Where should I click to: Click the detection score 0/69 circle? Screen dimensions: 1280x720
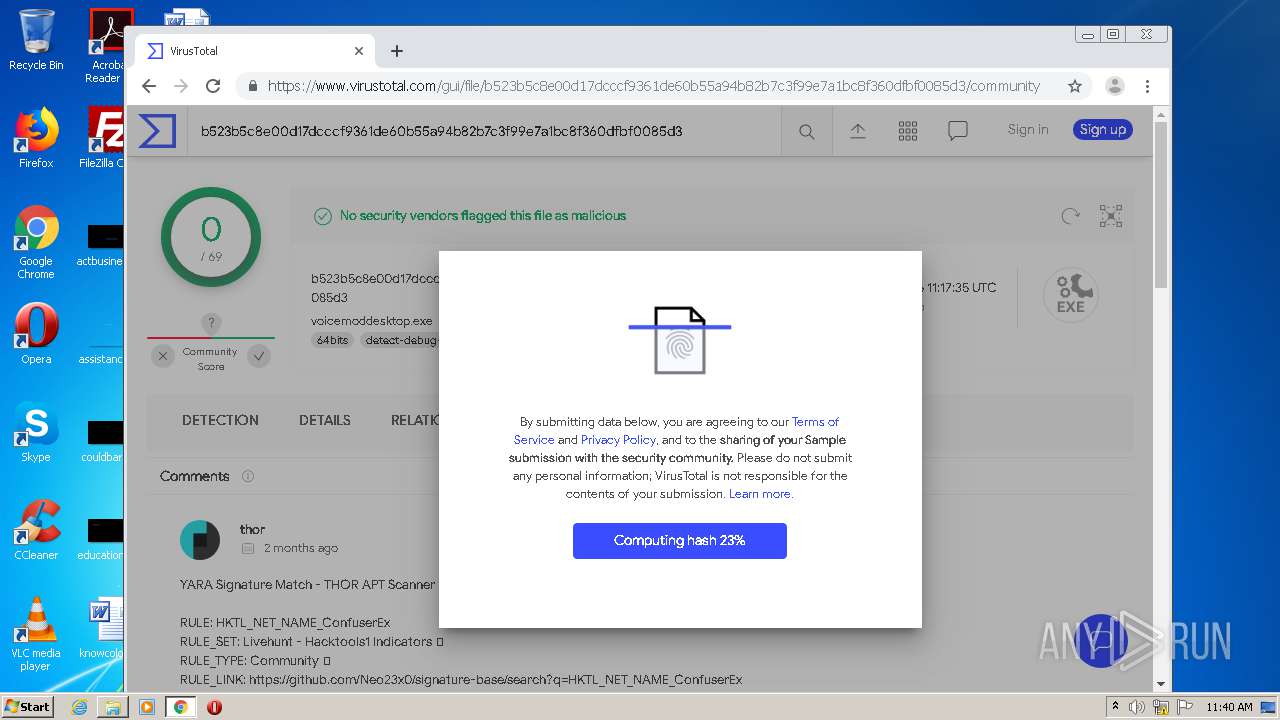point(211,238)
